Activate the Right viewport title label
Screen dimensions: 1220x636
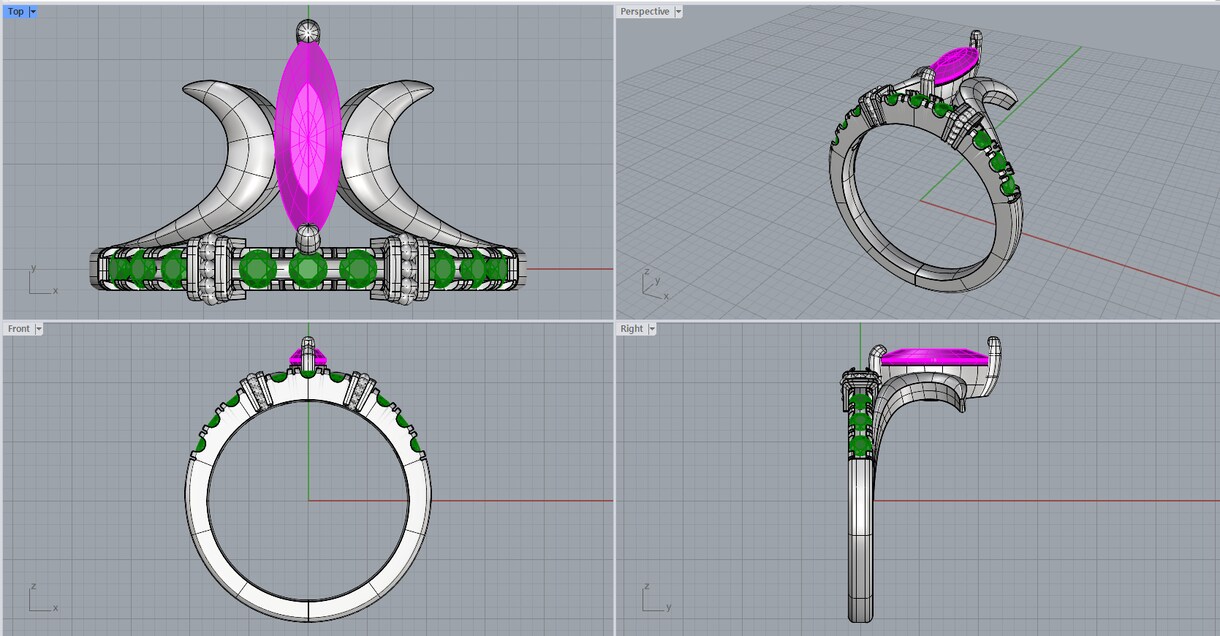[631, 329]
